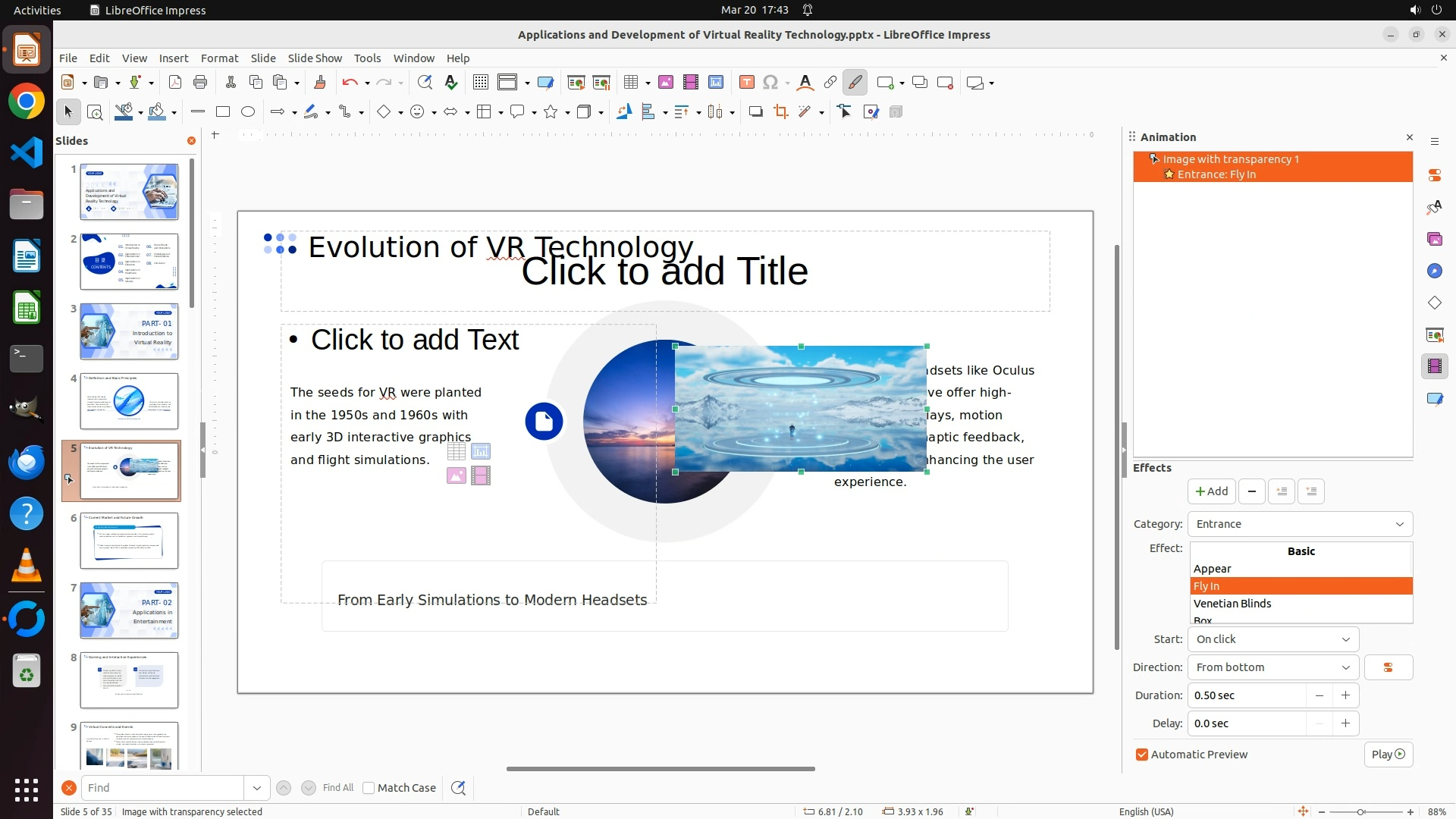Screen dimensions: 1456x819
Task: Open Thunderbird from the Ubuntu dock
Action: 27,462
